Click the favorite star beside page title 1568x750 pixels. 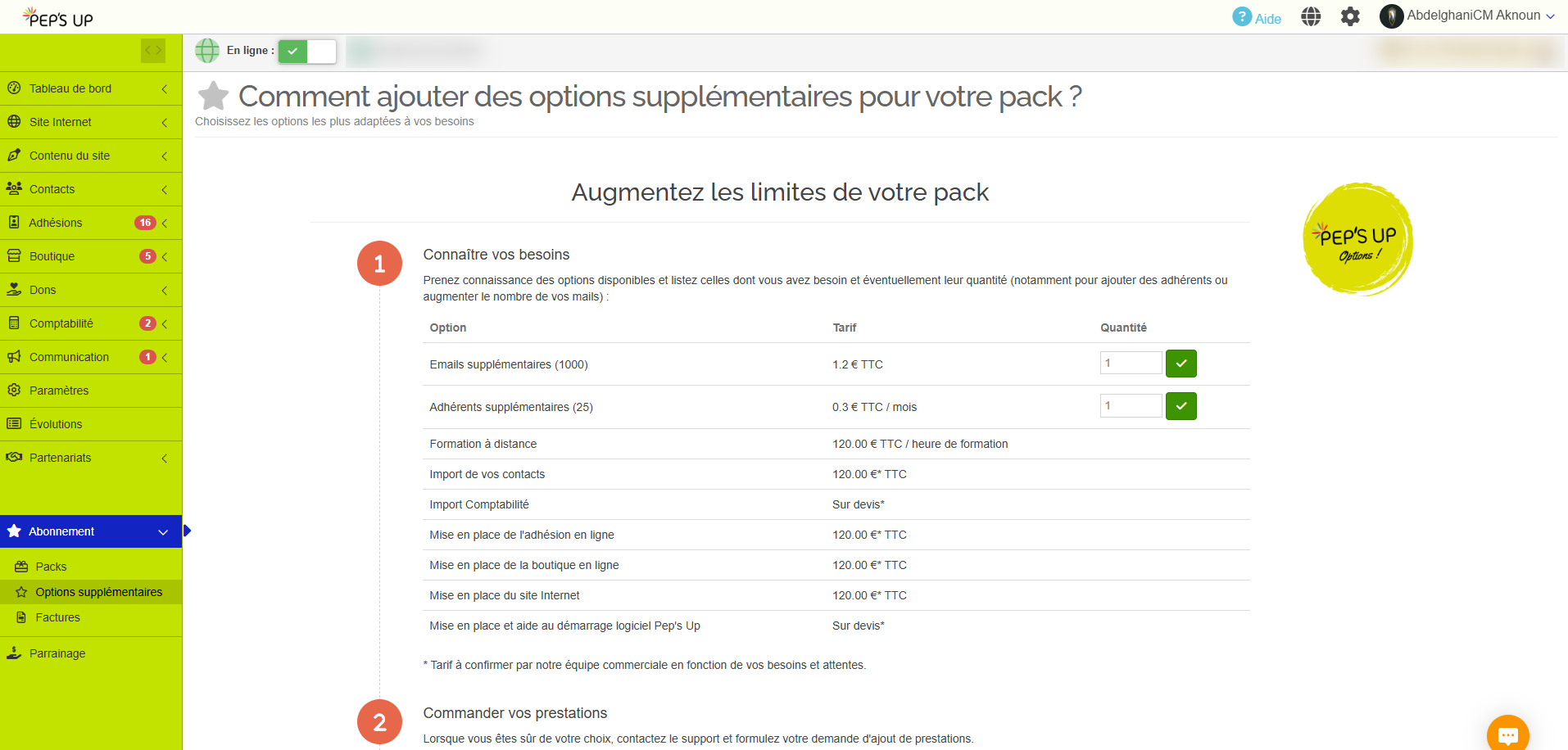213,97
